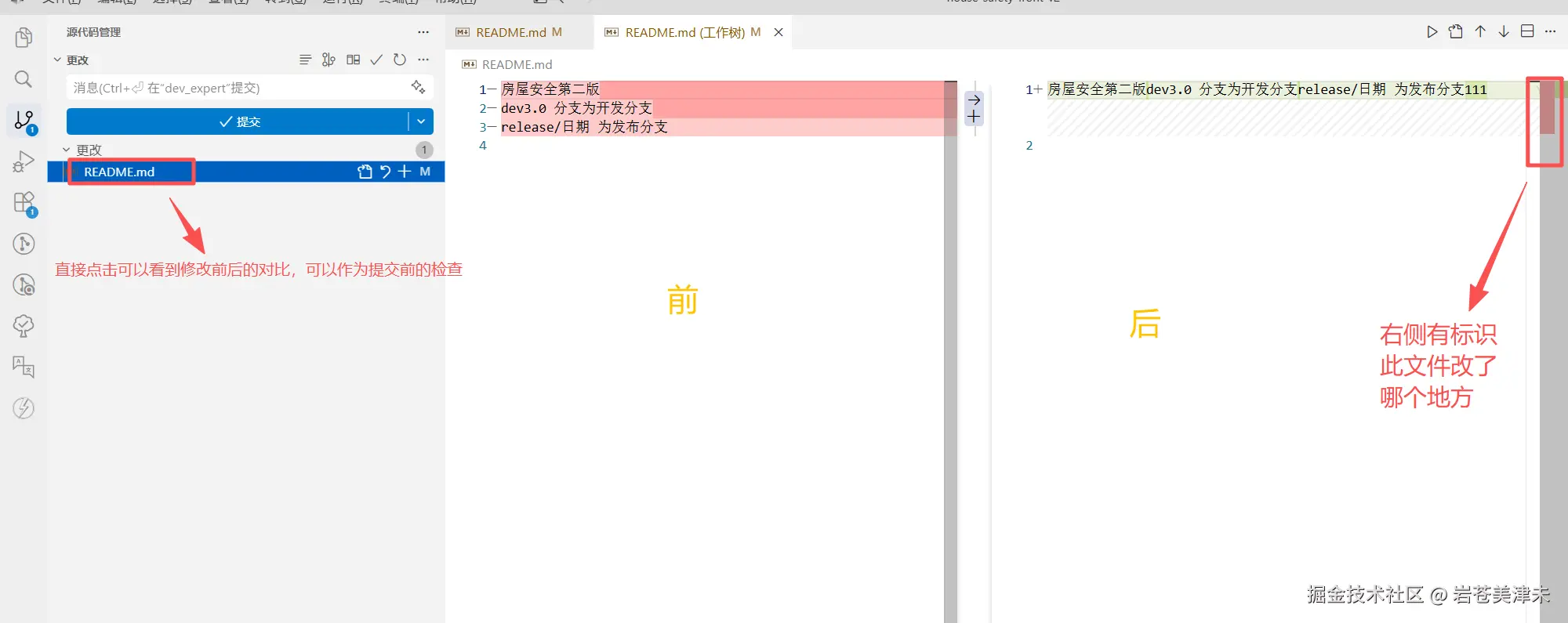Generate commit message with sparkle icon

[x=419, y=87]
